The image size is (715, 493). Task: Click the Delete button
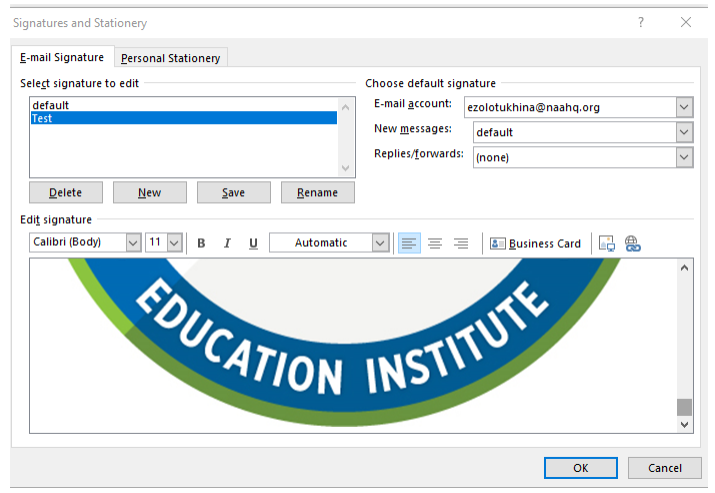[x=66, y=192]
